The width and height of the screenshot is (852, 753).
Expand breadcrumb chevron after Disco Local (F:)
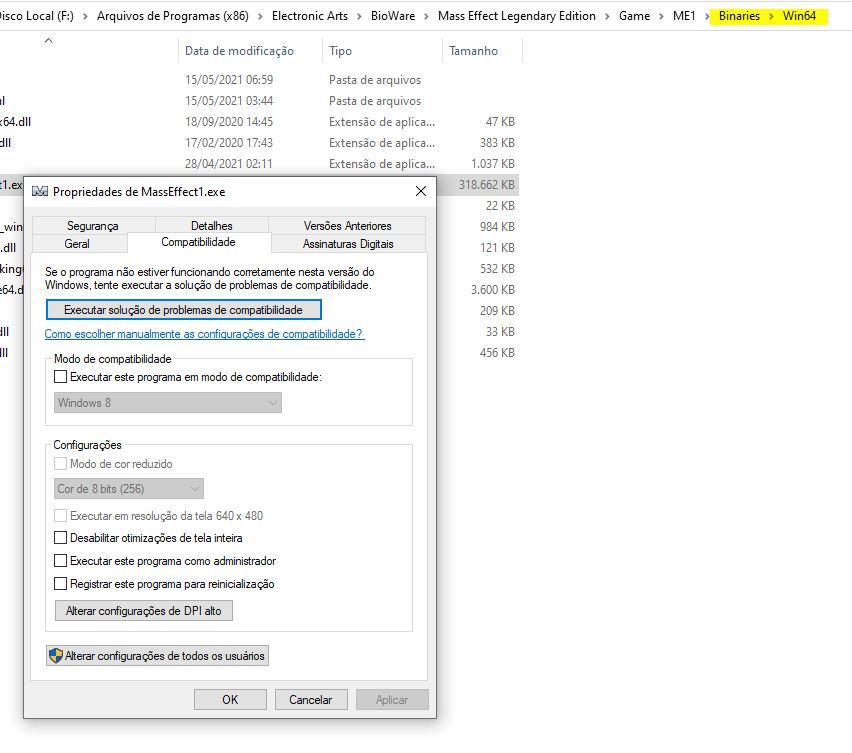click(x=85, y=16)
